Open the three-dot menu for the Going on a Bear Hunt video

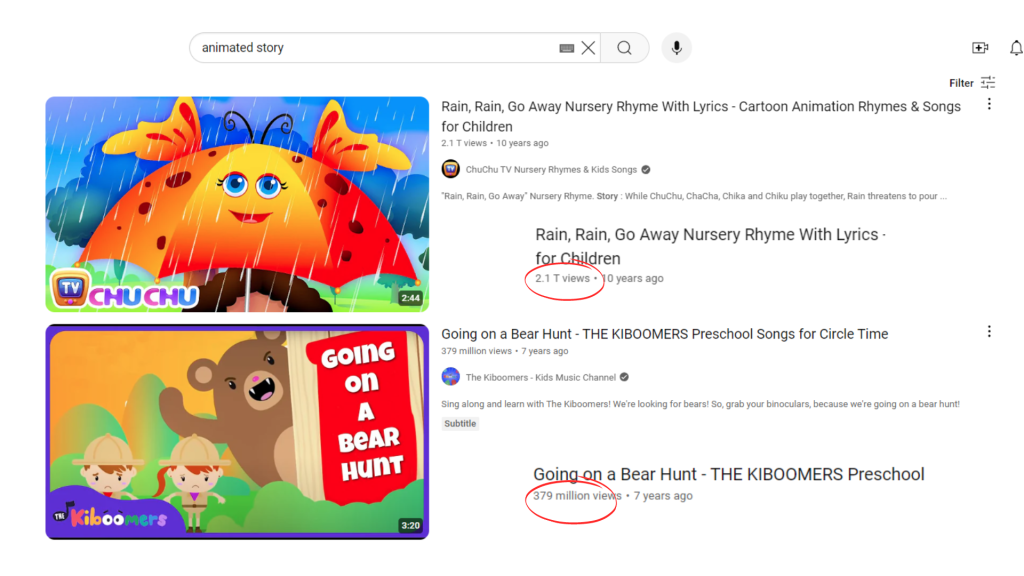coord(989,332)
